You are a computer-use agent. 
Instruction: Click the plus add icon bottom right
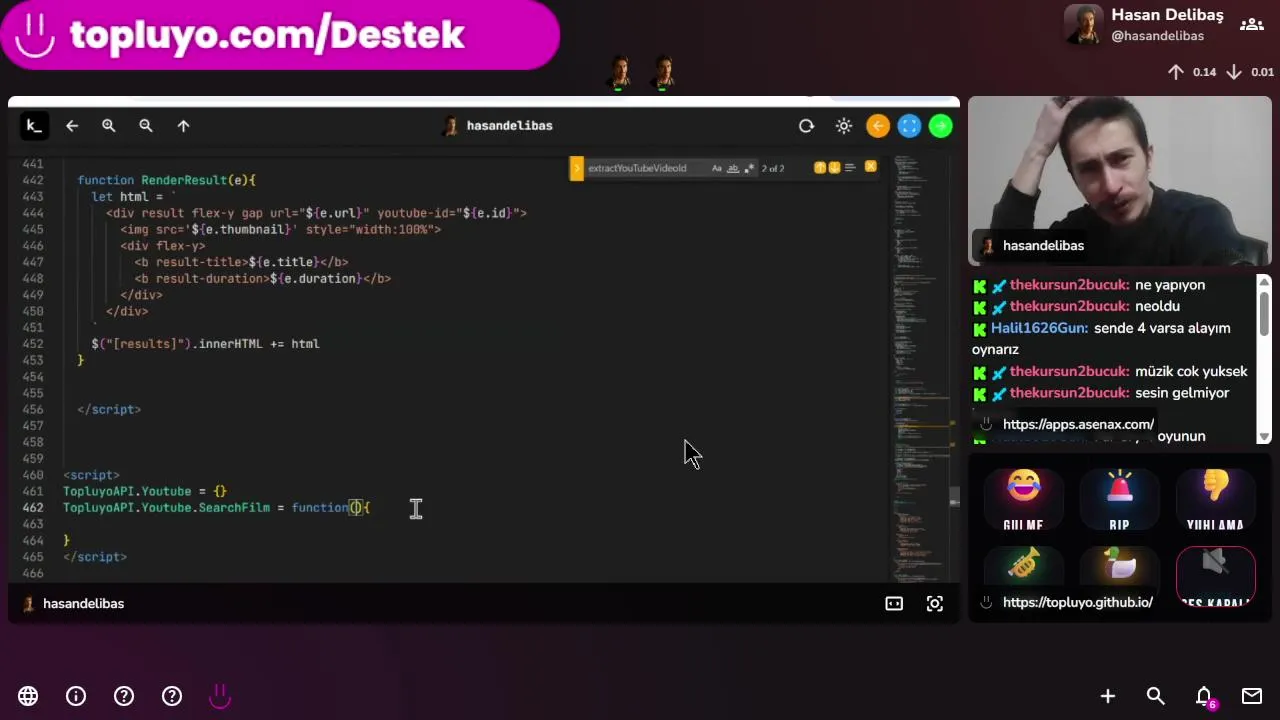[x=1108, y=696]
